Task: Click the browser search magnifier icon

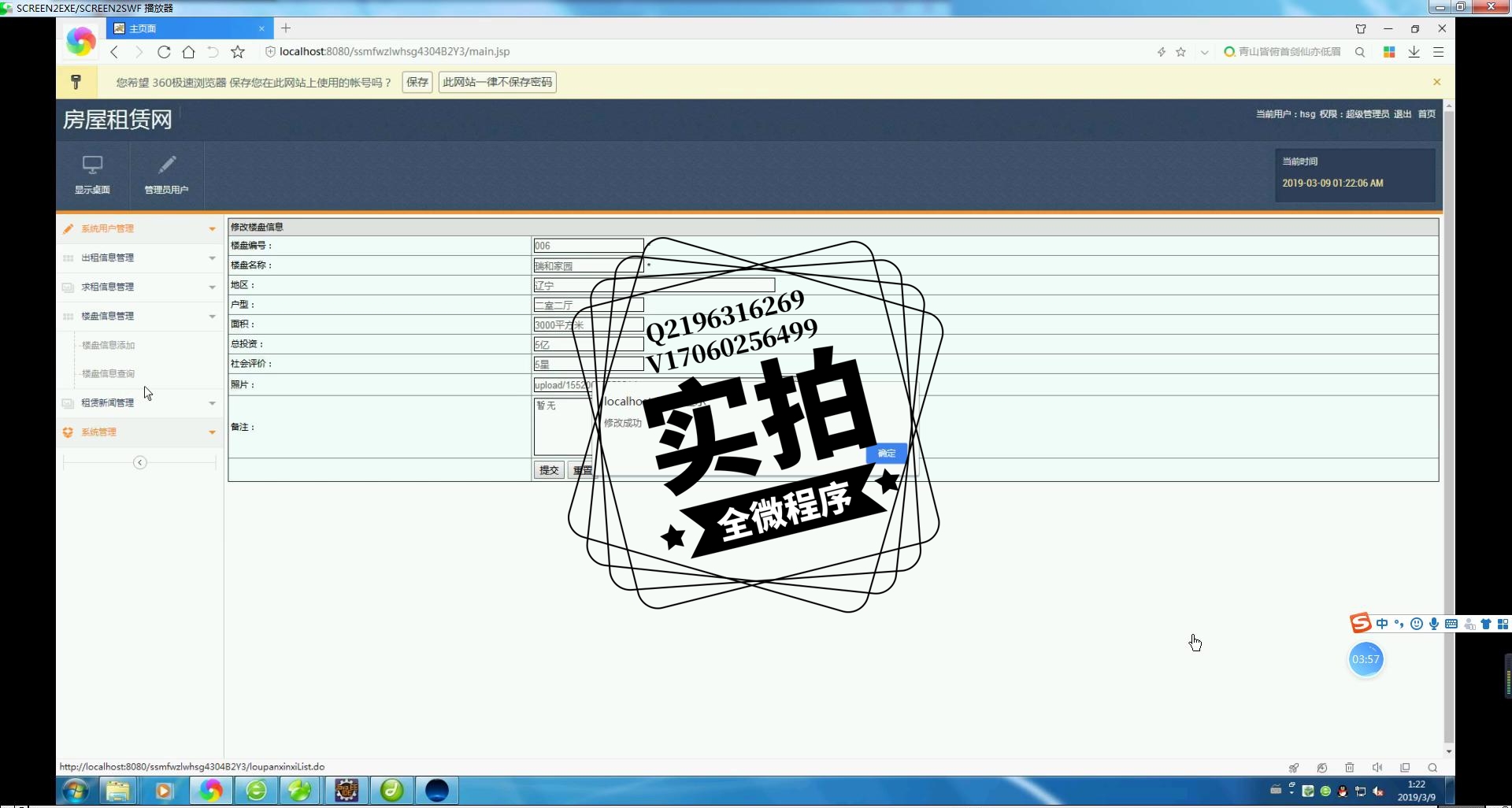Action: (1360, 52)
